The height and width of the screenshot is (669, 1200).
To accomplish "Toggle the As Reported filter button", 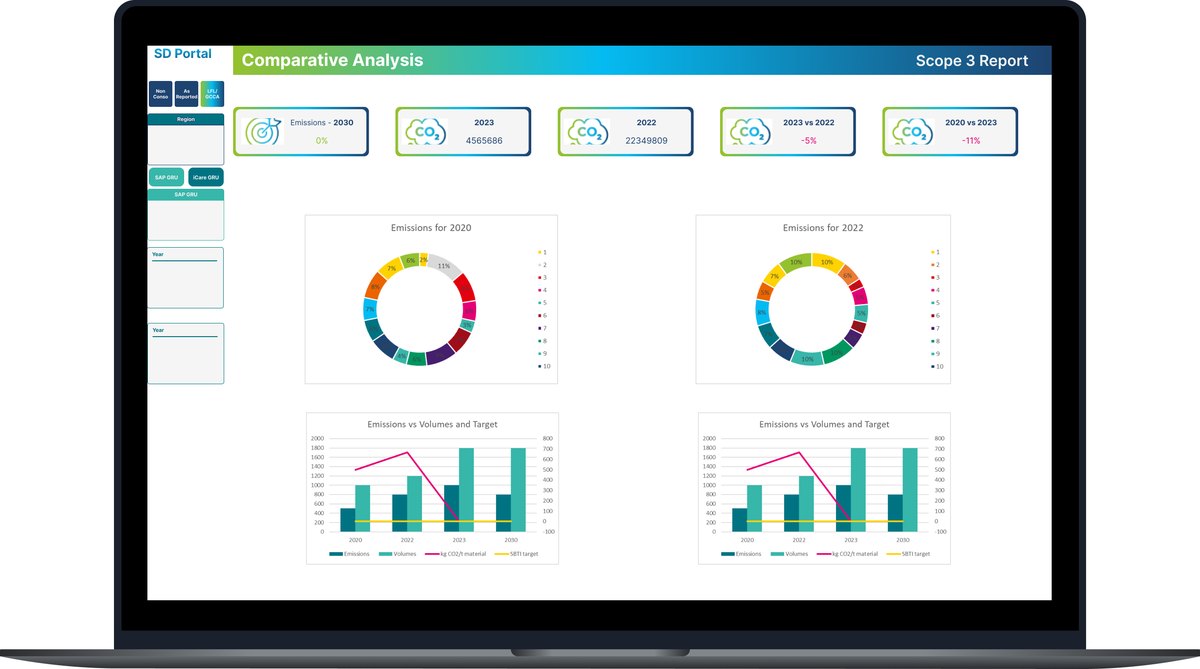I will click(186, 93).
